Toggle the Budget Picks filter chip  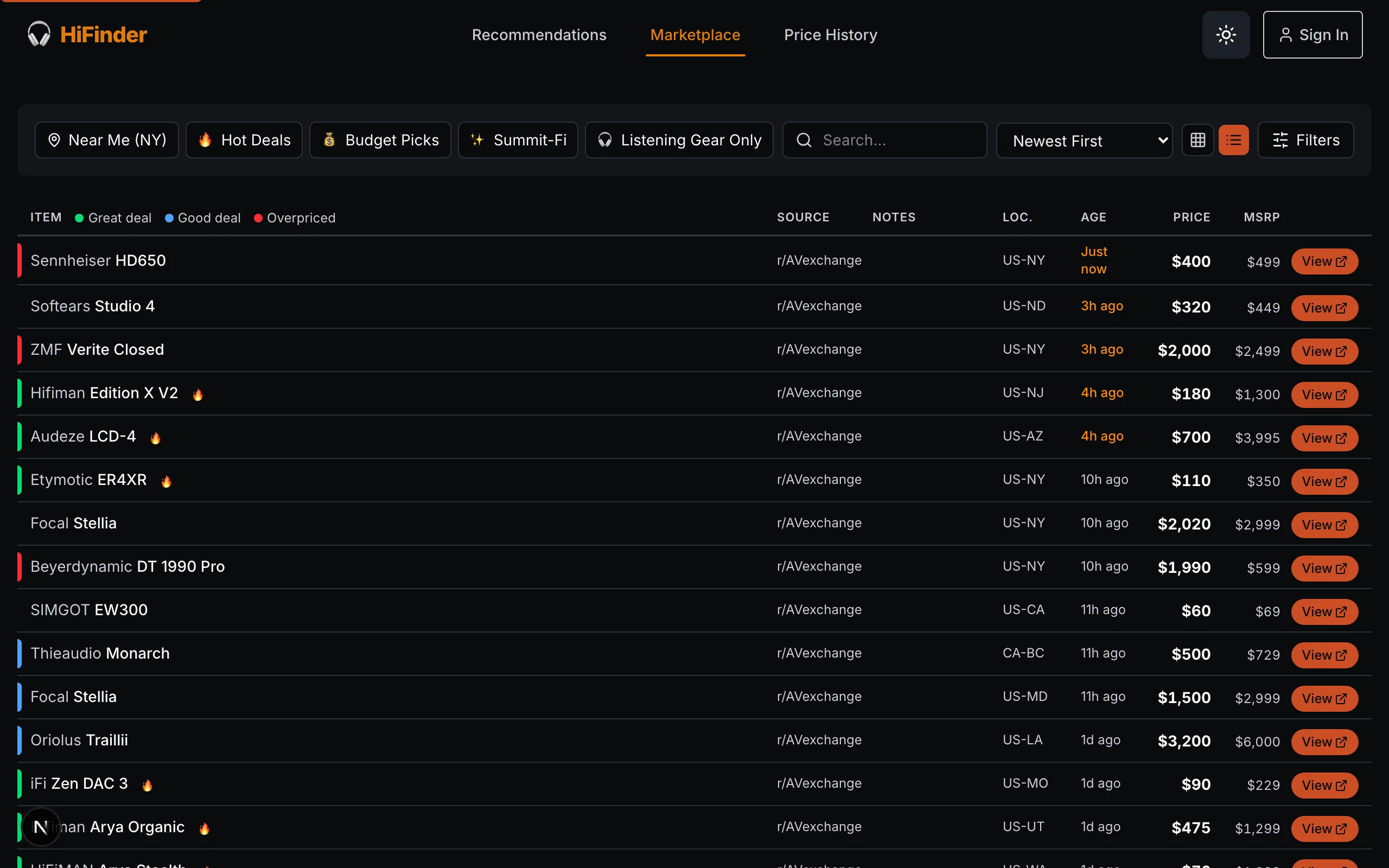tap(380, 140)
